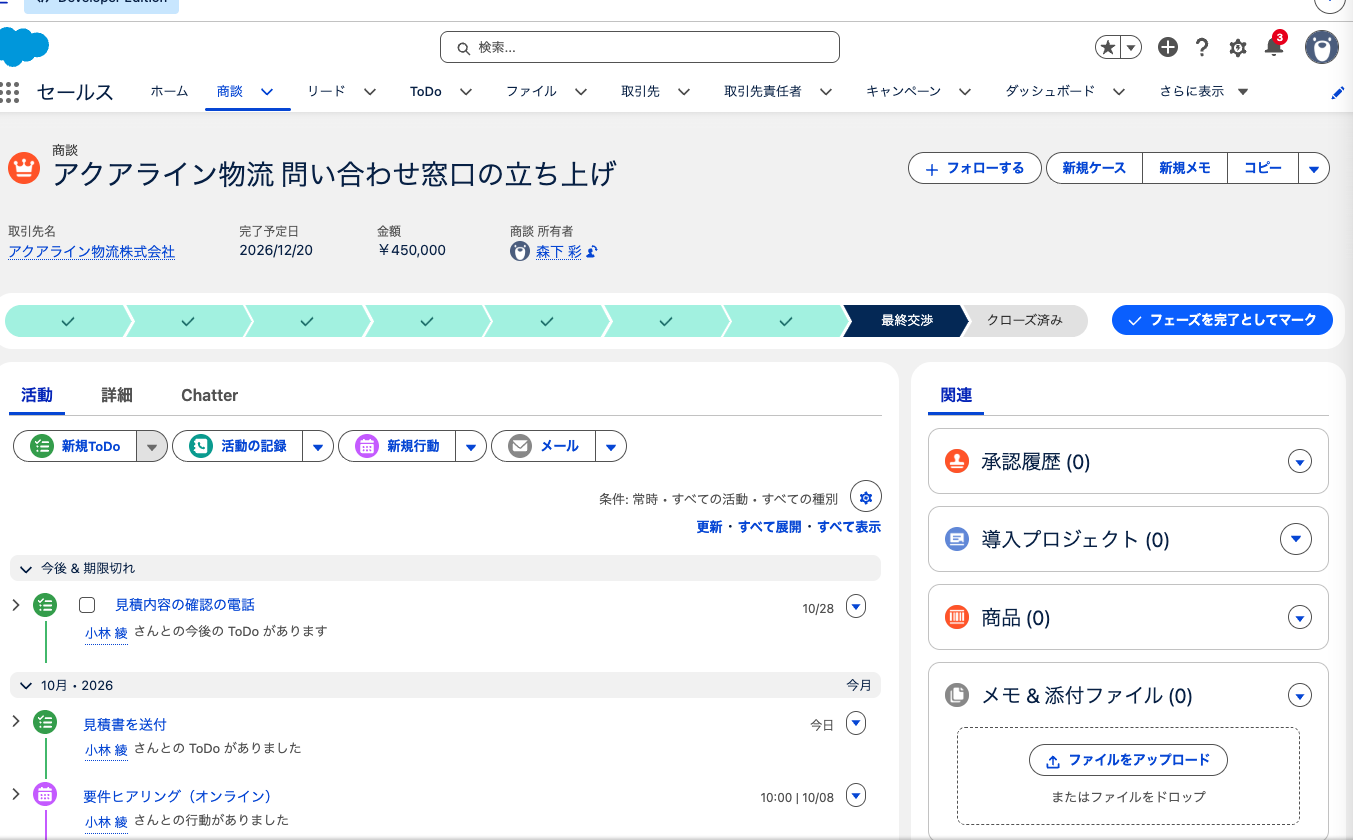The height and width of the screenshot is (840, 1353).
Task: Click the owner change icon beside 森下 彩
Action: tap(592, 252)
